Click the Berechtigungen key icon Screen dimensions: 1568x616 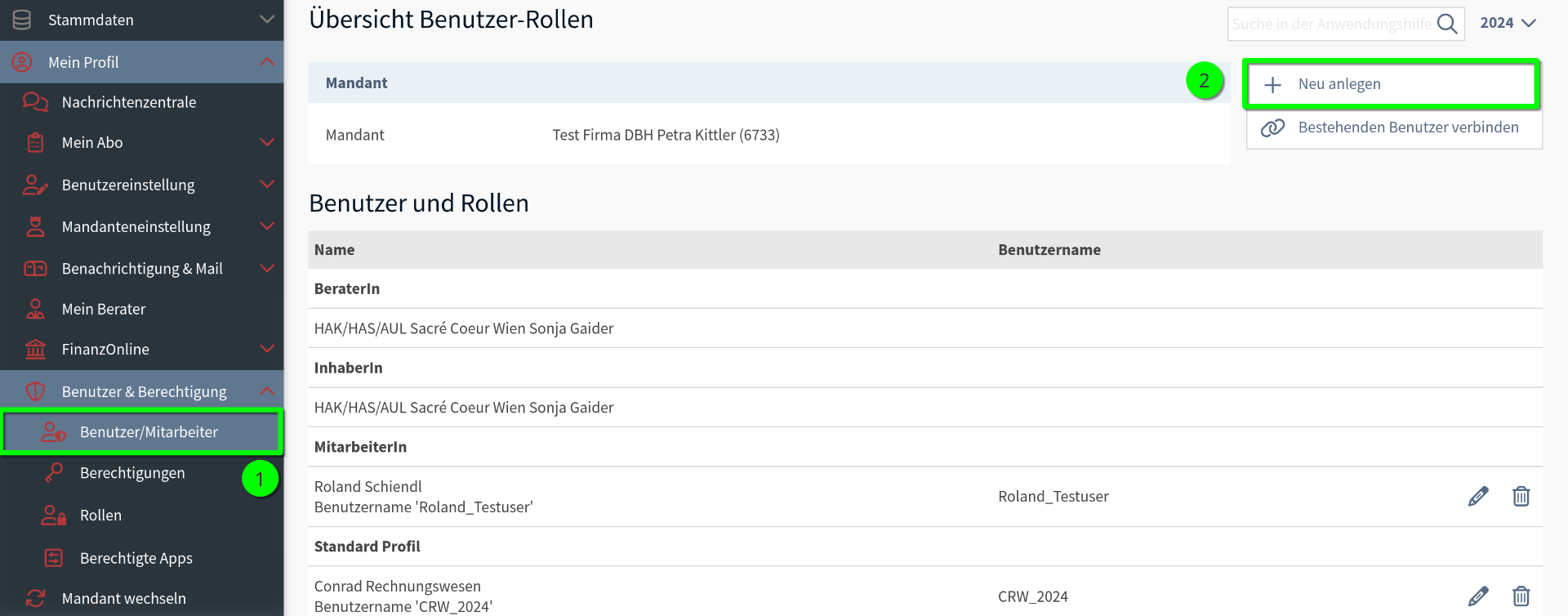(54, 473)
